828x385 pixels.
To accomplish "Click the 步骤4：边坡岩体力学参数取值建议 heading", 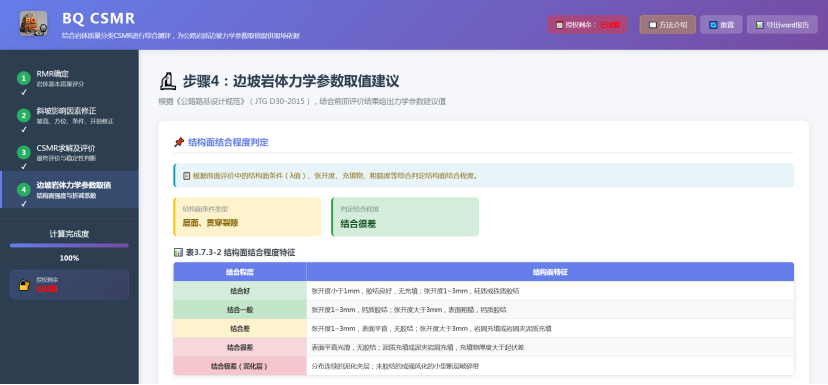I will coord(291,81).
